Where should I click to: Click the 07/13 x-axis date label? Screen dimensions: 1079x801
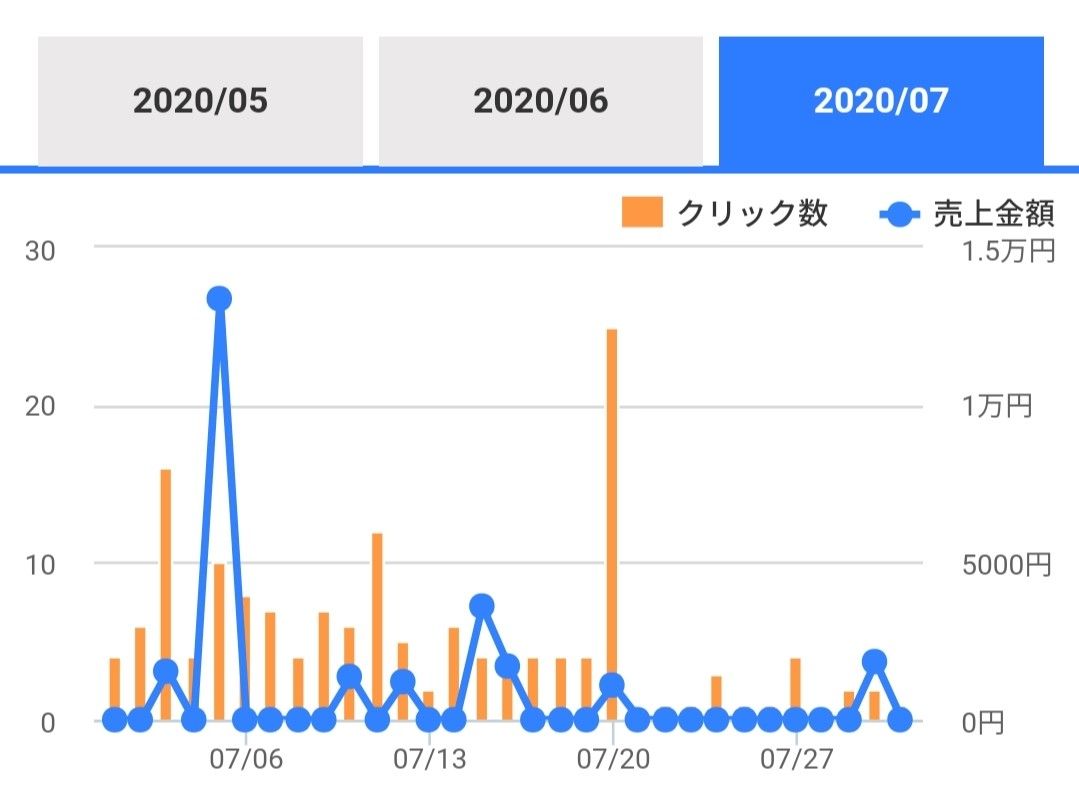[429, 760]
